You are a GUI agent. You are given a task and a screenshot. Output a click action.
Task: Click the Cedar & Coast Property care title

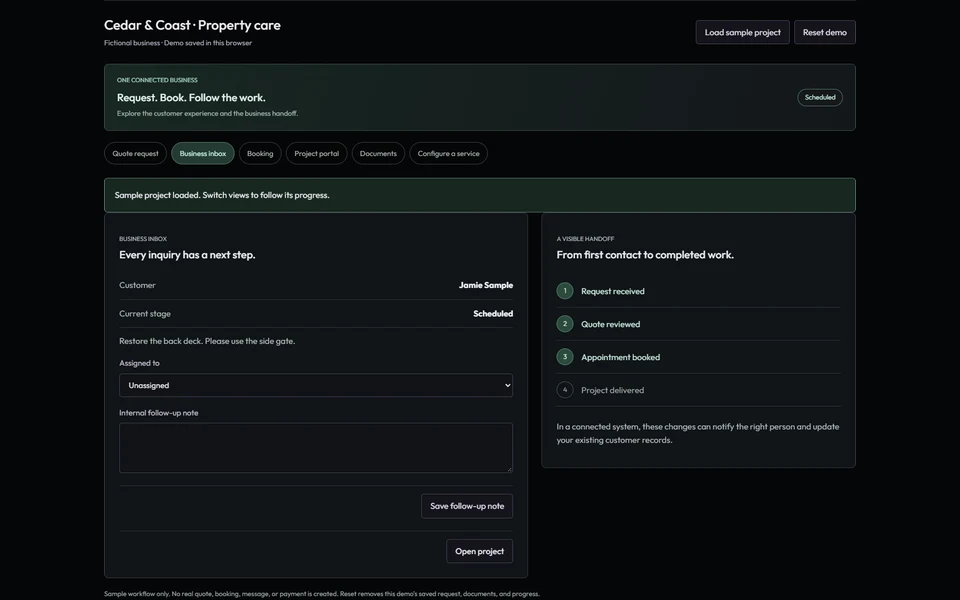coord(192,25)
